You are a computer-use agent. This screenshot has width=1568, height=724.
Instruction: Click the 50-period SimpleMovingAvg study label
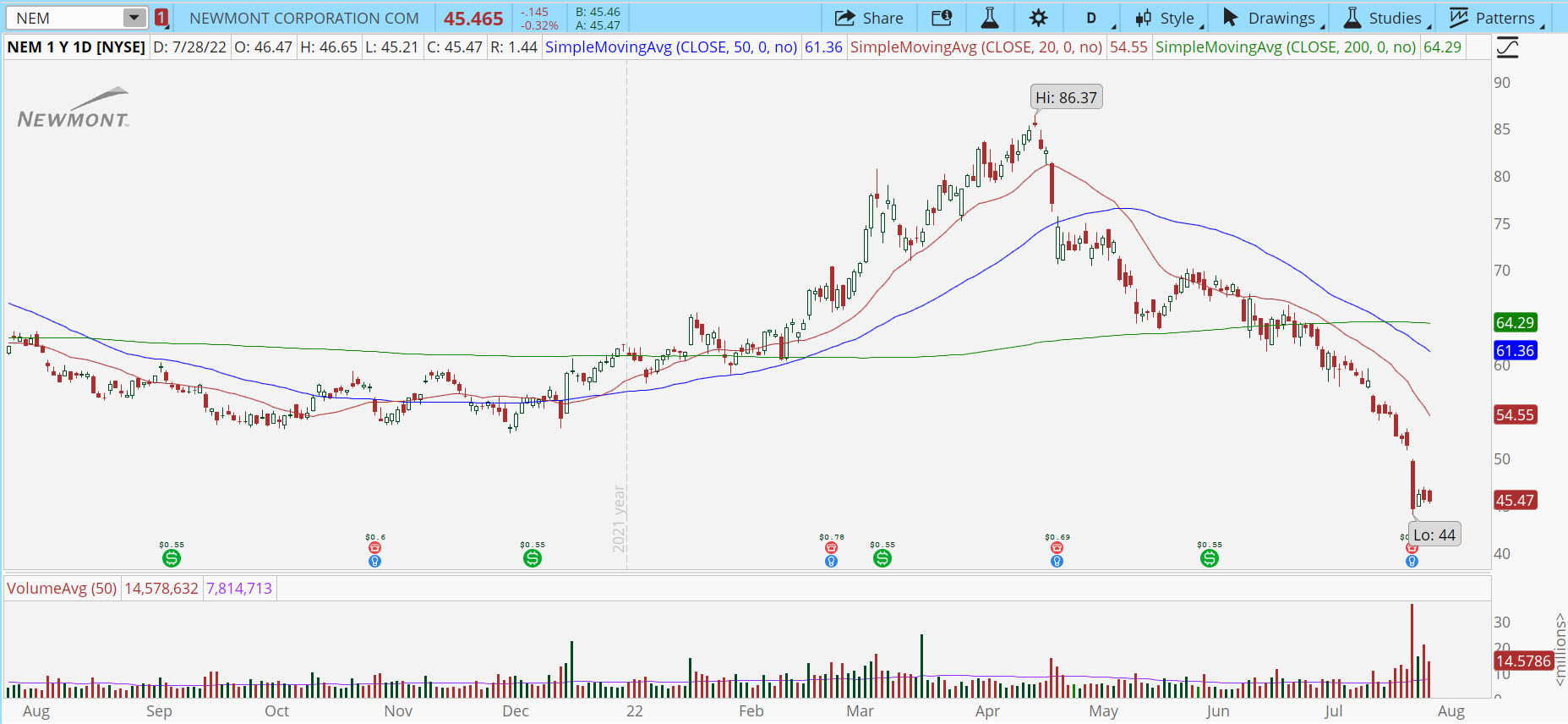(671, 47)
